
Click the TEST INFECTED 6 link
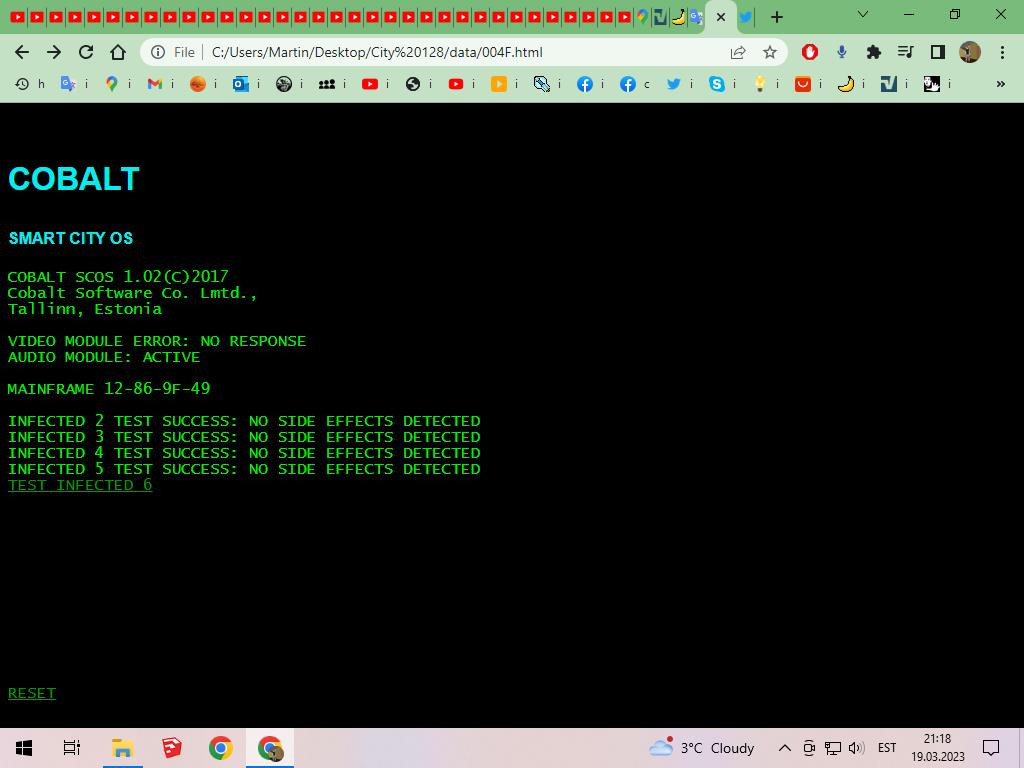[x=80, y=485]
